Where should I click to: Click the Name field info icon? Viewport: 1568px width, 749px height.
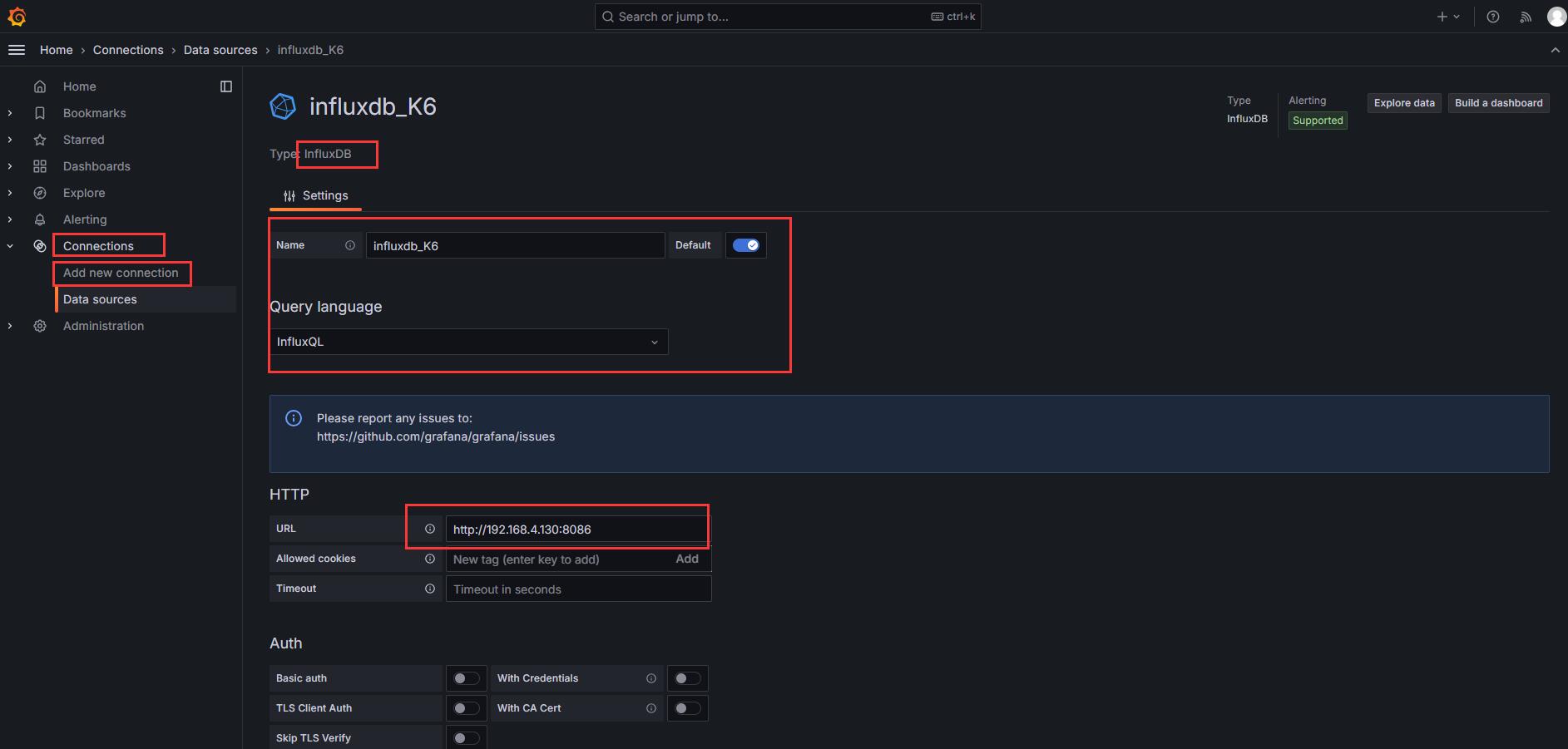pos(350,245)
